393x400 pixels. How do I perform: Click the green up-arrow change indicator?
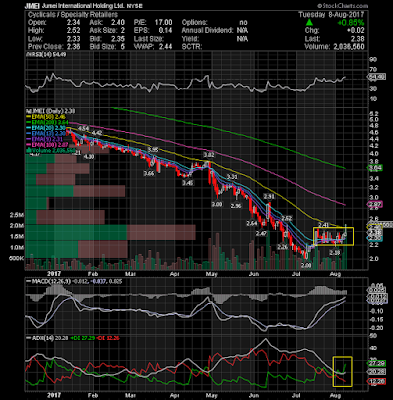[310, 23]
